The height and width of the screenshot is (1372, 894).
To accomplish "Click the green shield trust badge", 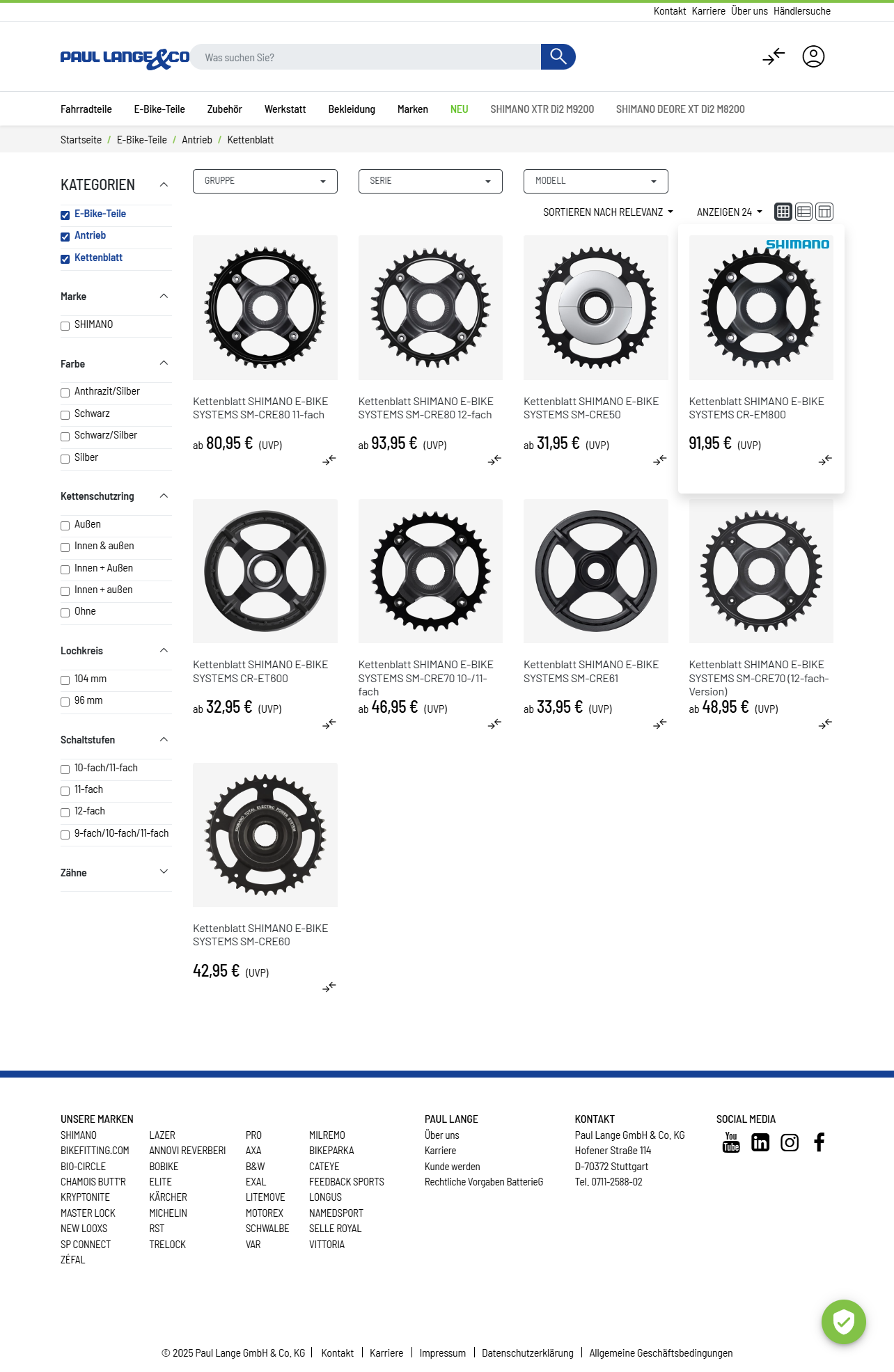I will point(843,1321).
